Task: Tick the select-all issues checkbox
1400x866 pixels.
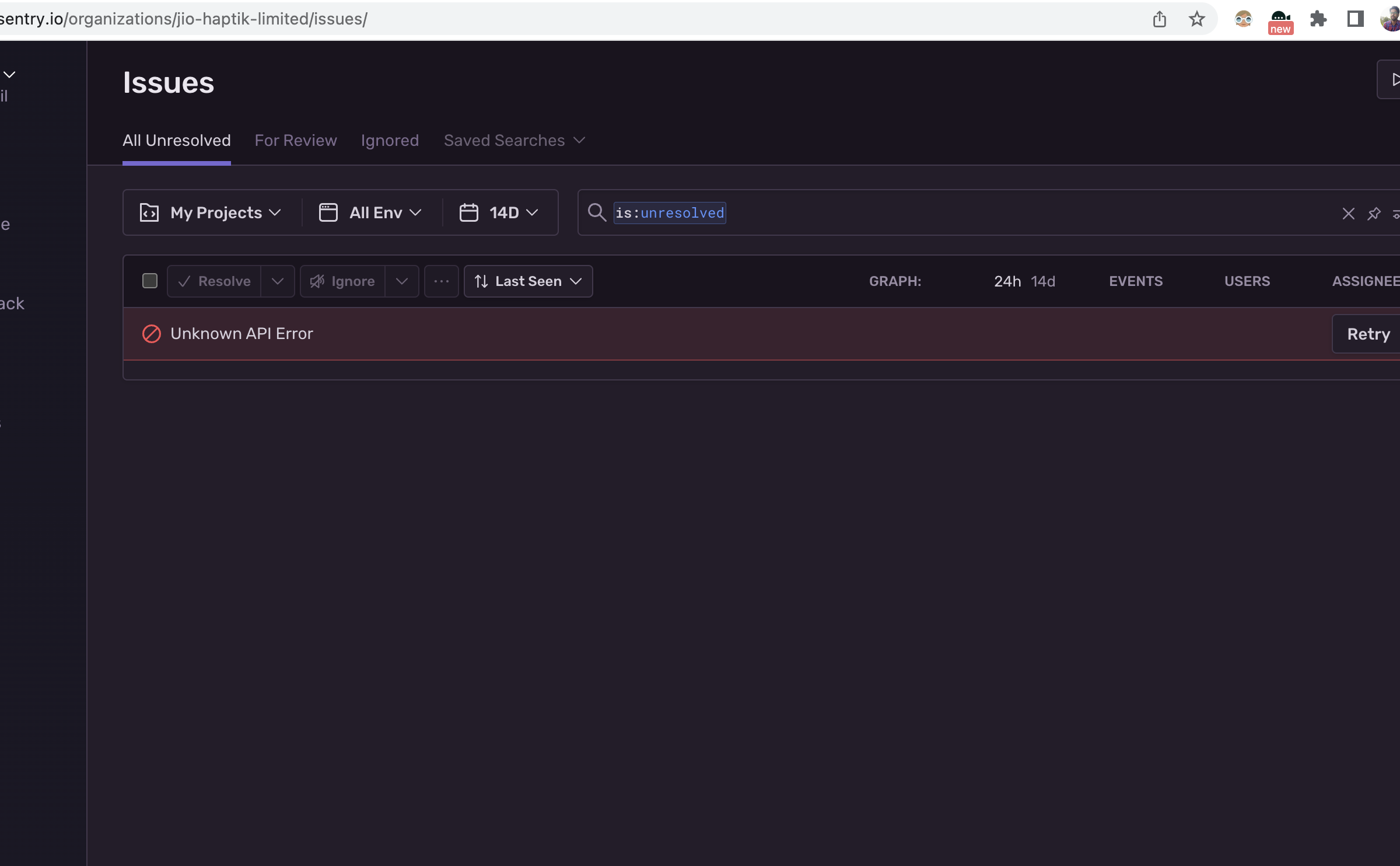Action: pos(150,281)
